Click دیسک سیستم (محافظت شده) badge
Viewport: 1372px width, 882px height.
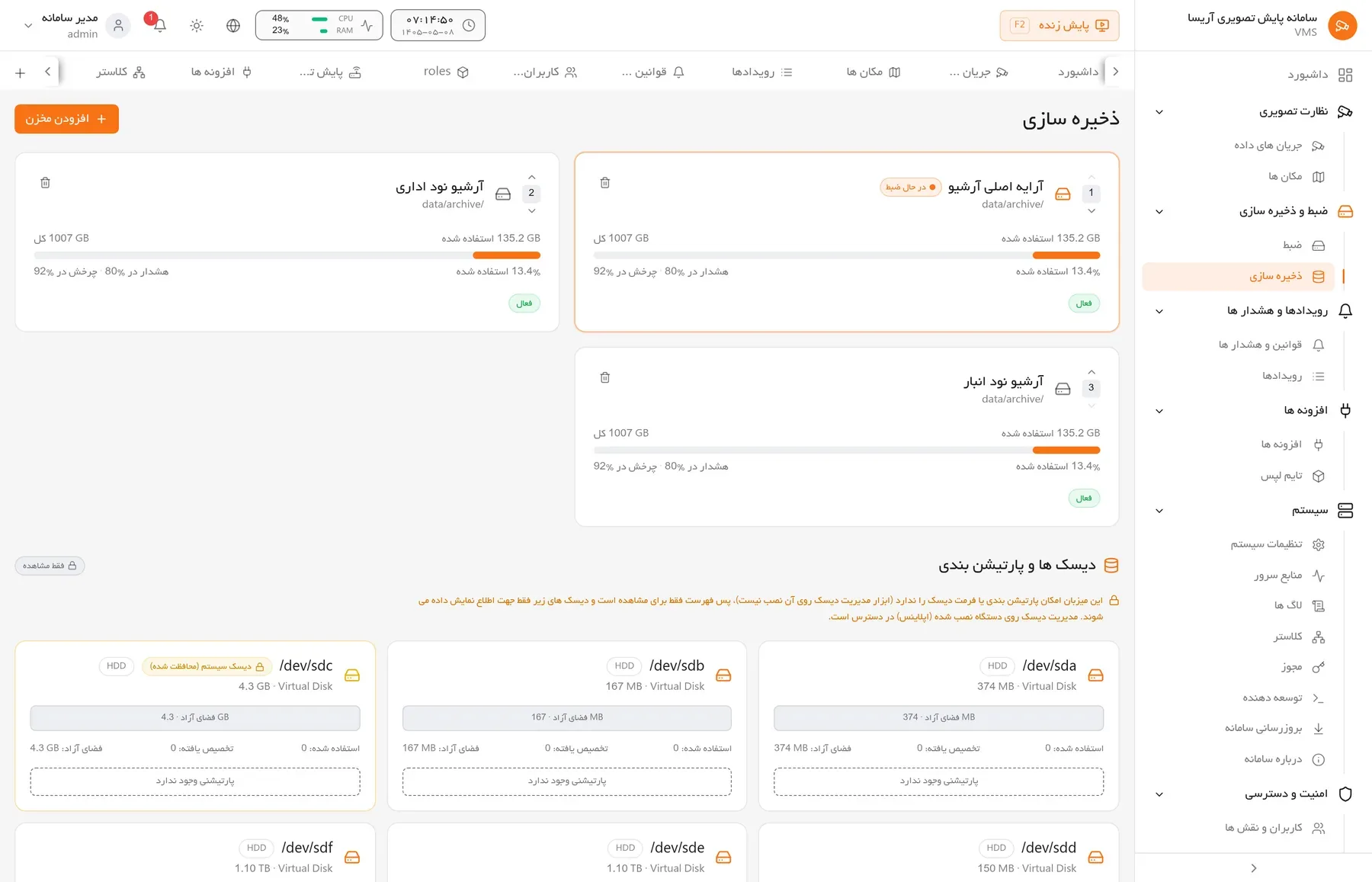click(x=207, y=666)
